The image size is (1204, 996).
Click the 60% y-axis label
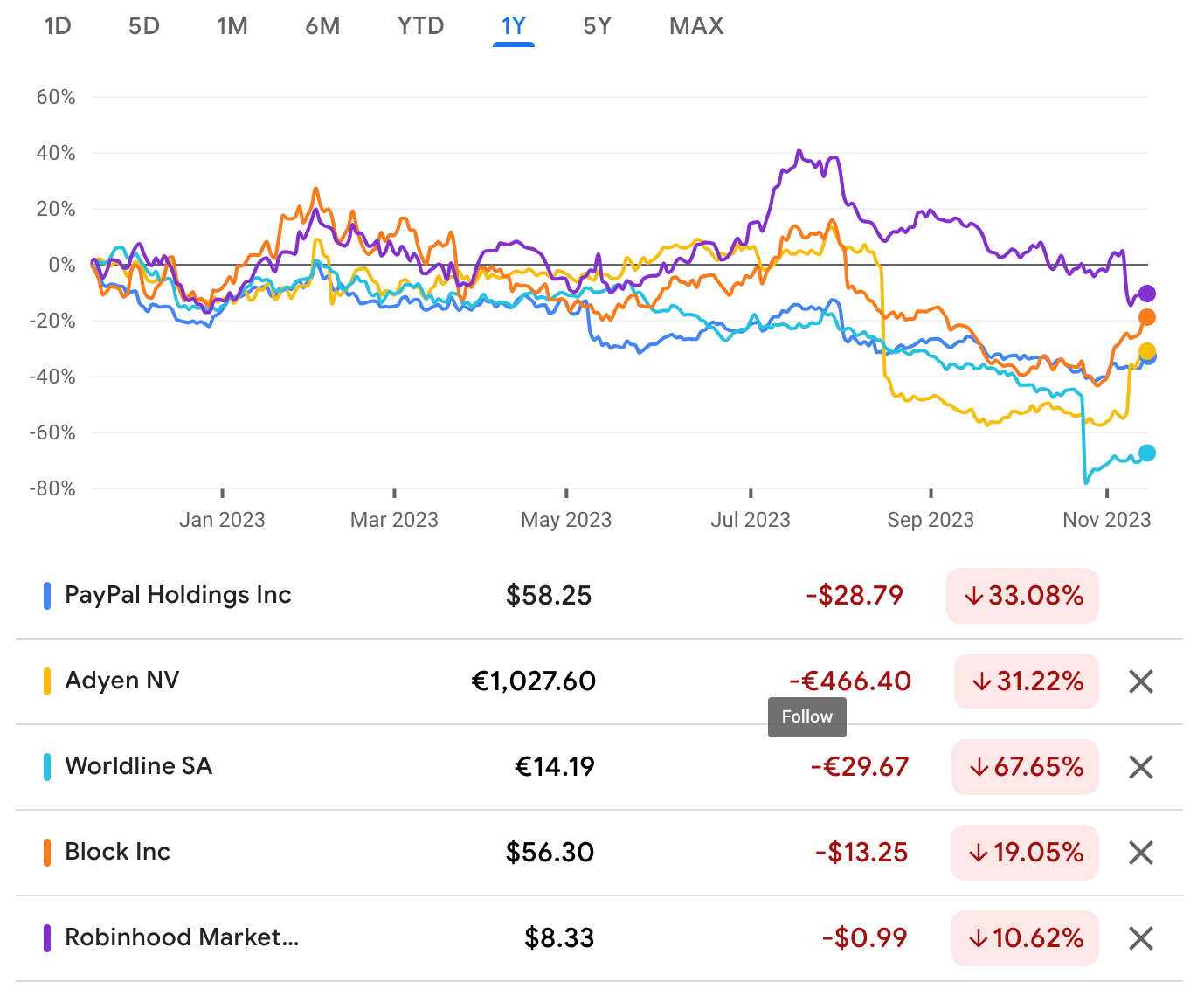56,97
